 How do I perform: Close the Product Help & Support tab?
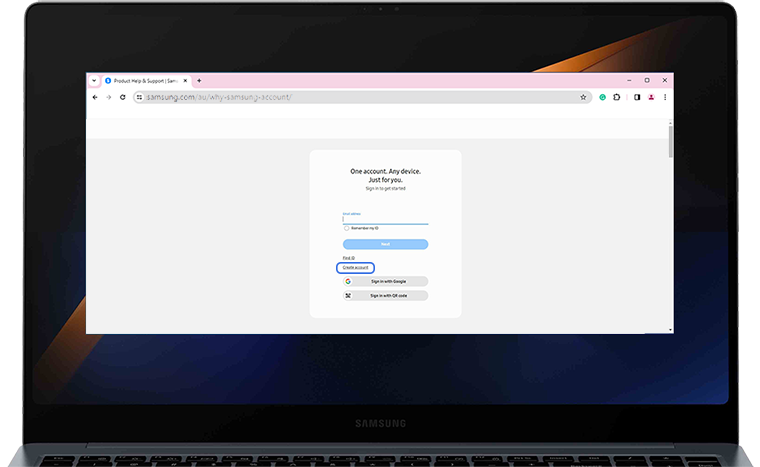(185, 80)
